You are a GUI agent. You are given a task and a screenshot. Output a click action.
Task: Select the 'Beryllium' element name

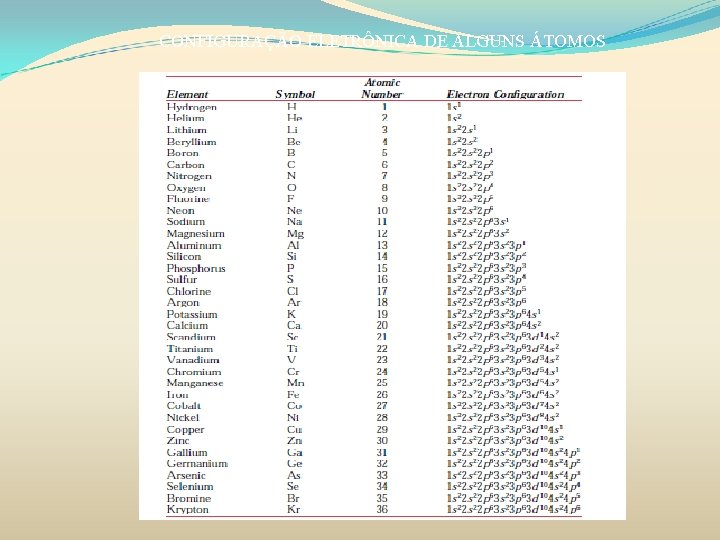click(x=191, y=142)
